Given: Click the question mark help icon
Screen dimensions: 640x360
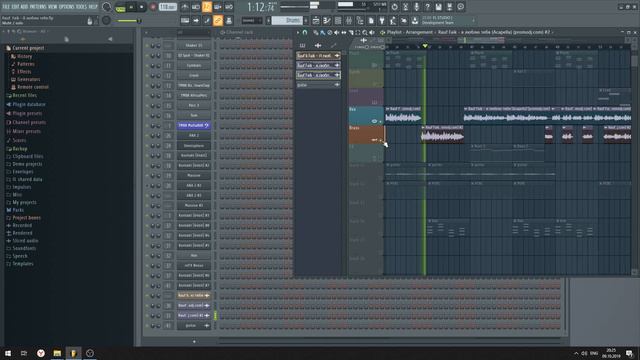Looking at the screenshot, I should pos(427,7).
